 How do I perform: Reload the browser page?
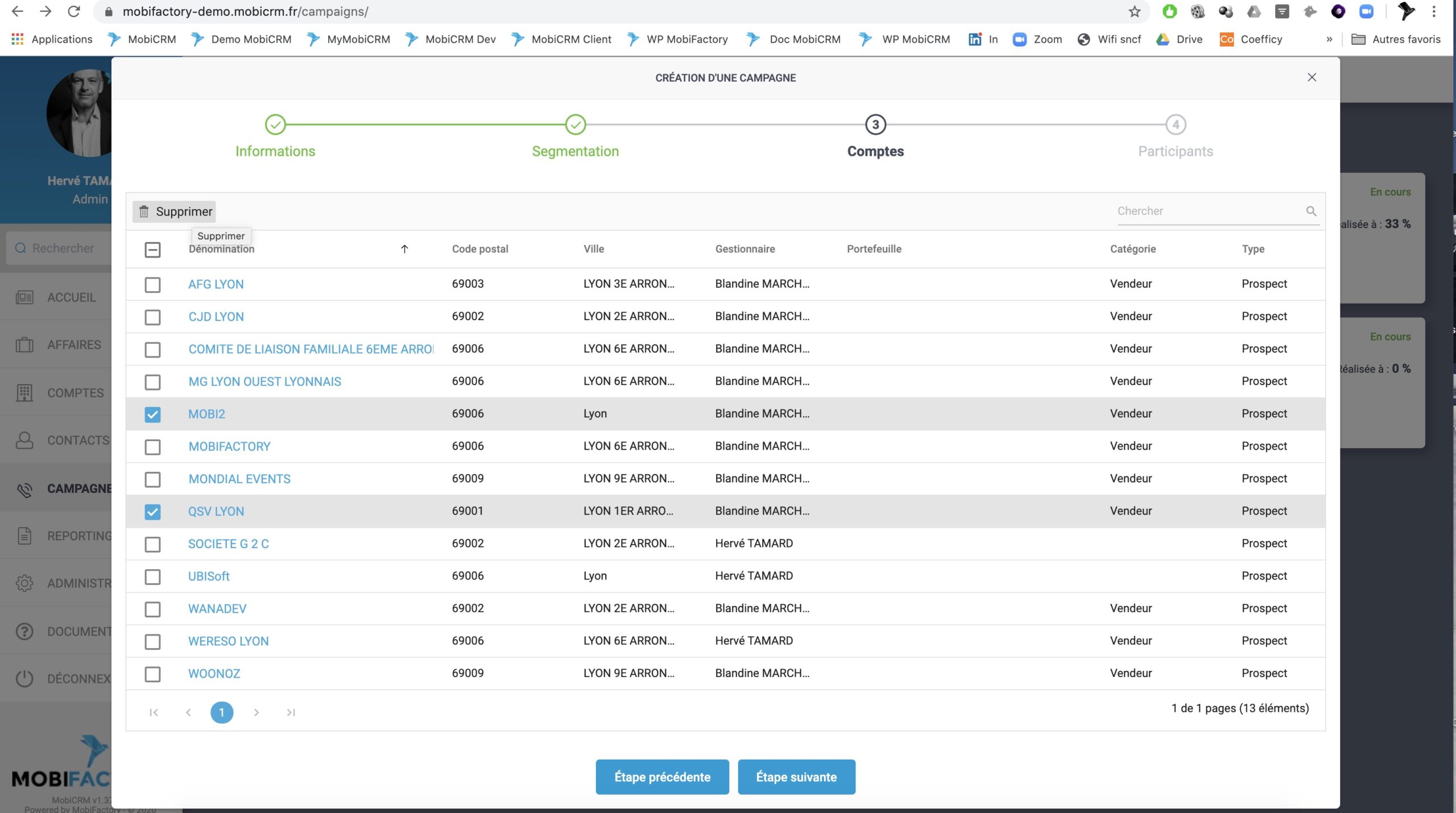tap(74, 11)
